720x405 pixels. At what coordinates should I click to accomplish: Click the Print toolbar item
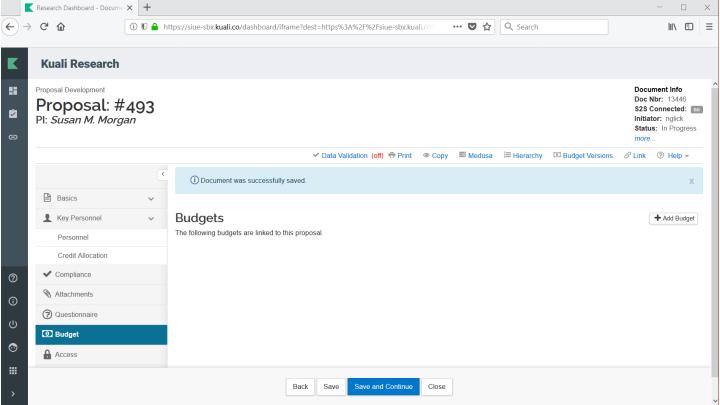pyautogui.click(x=399, y=155)
